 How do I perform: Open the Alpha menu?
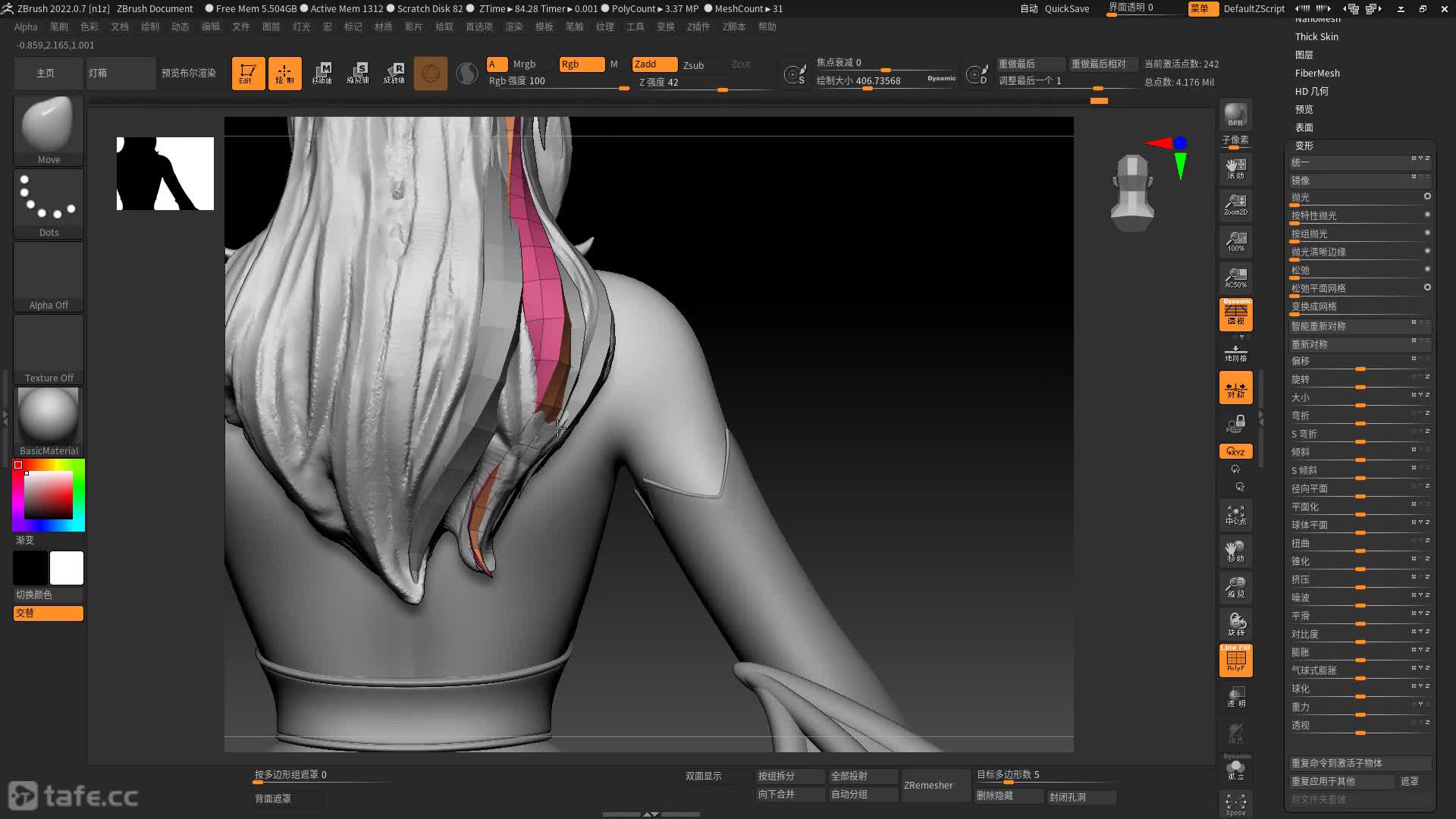26,27
